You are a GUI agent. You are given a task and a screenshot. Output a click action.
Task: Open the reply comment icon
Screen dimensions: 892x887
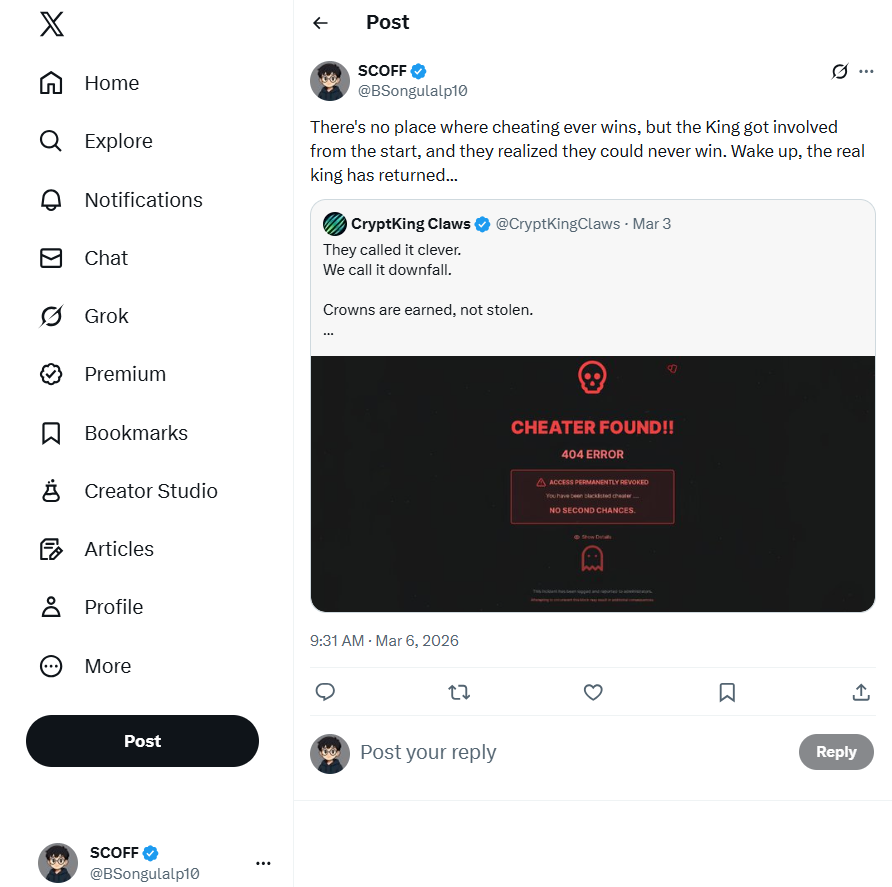click(325, 692)
